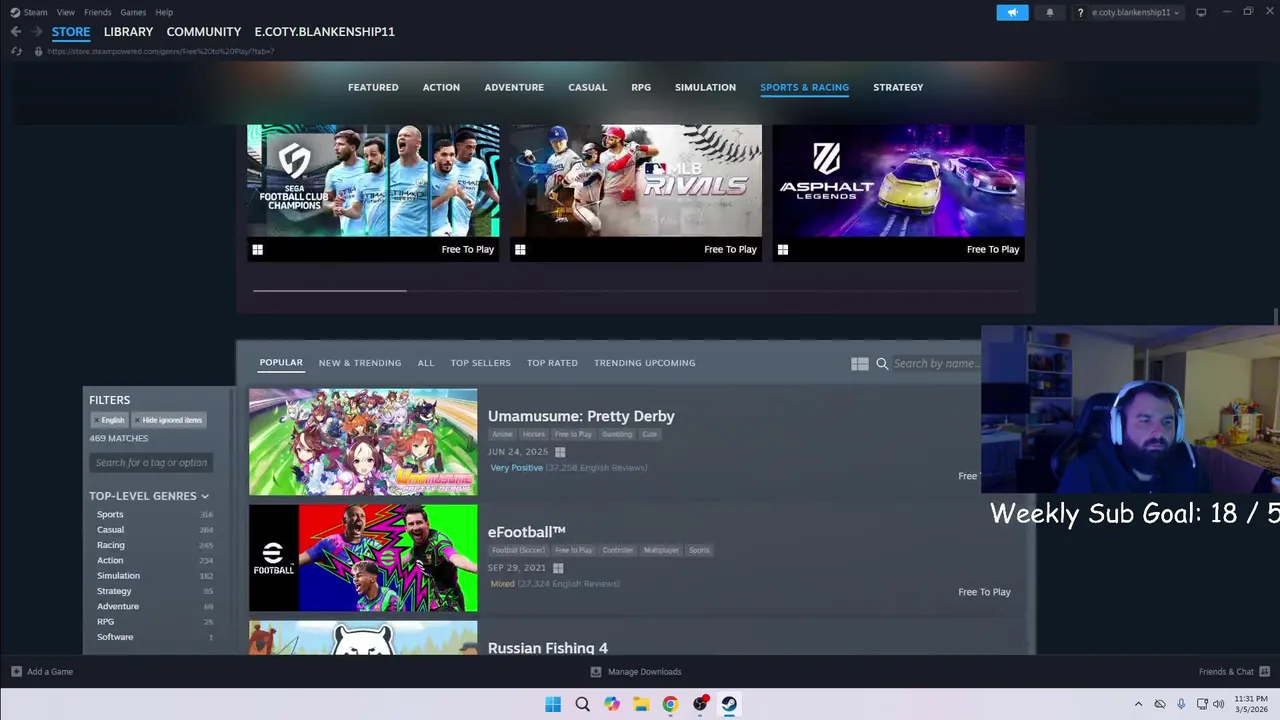Reload the store page
Viewport: 1280px width, 720px height.
(x=16, y=51)
